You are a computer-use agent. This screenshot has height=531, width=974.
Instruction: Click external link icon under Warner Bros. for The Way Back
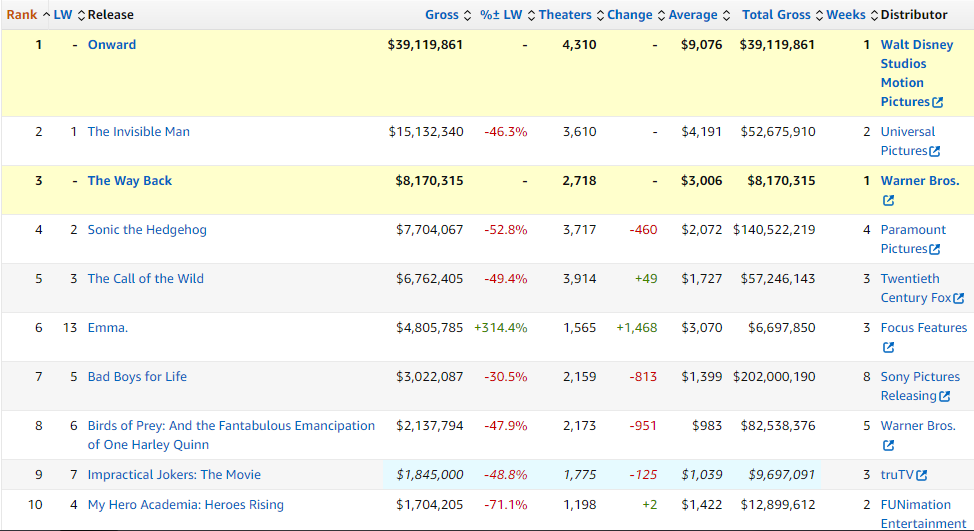tap(888, 201)
